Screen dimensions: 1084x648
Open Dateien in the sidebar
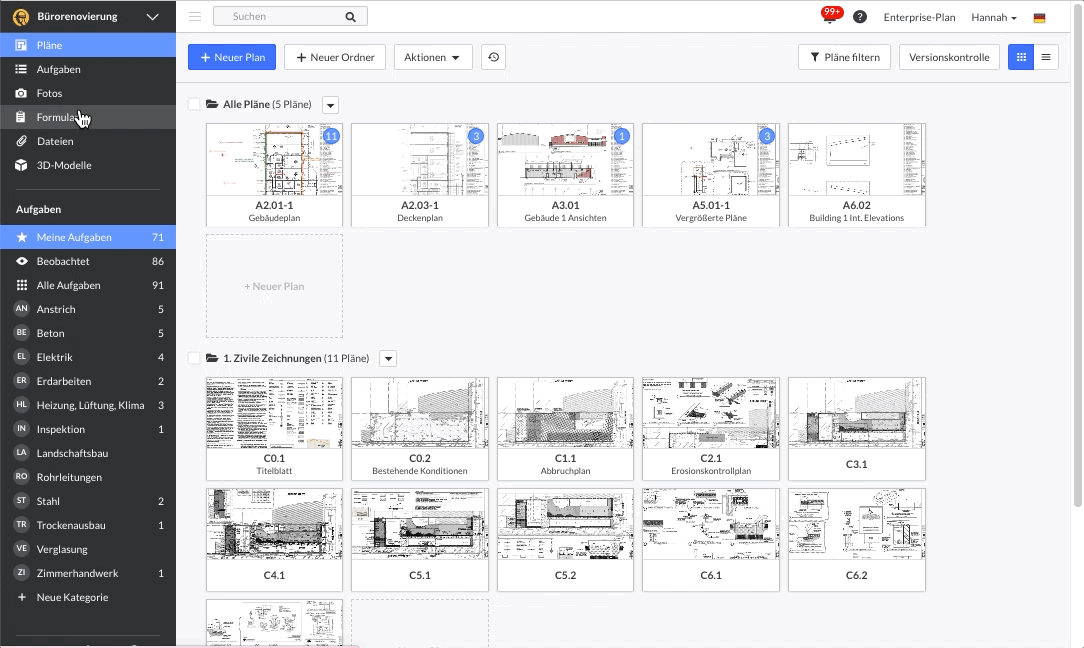click(x=88, y=141)
